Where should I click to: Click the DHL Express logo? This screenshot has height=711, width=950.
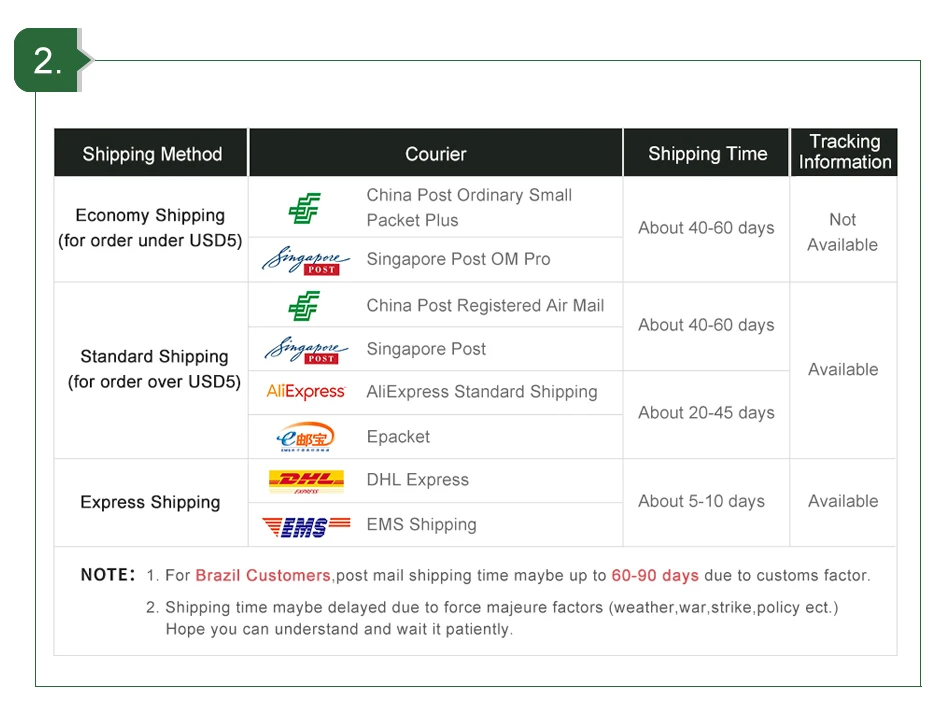(x=306, y=481)
